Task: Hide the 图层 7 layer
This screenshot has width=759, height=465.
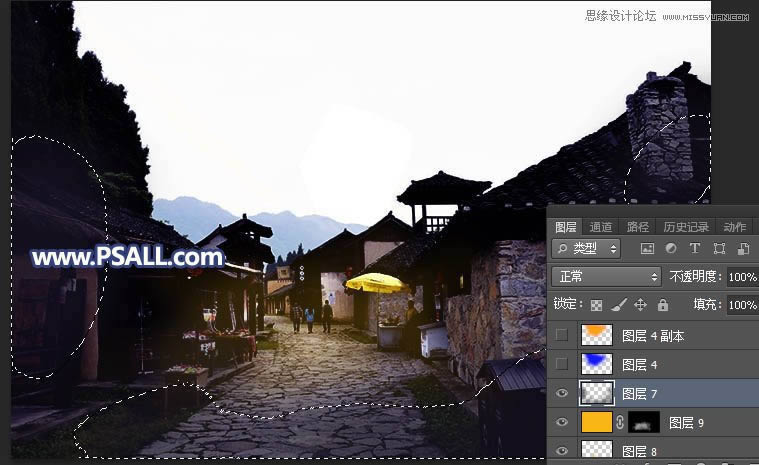Action: tap(562, 393)
